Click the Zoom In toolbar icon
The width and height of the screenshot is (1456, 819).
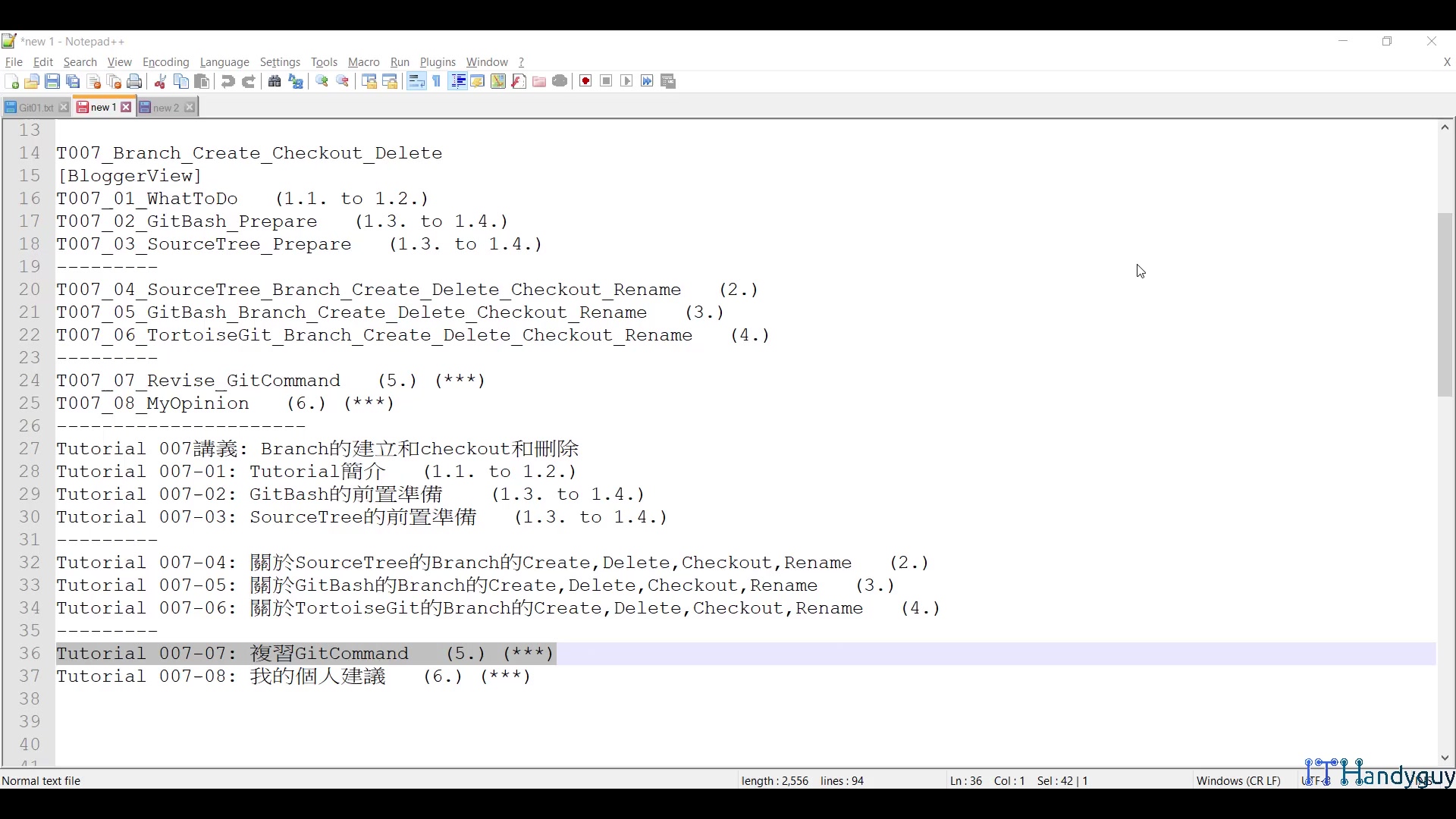pos(322,81)
